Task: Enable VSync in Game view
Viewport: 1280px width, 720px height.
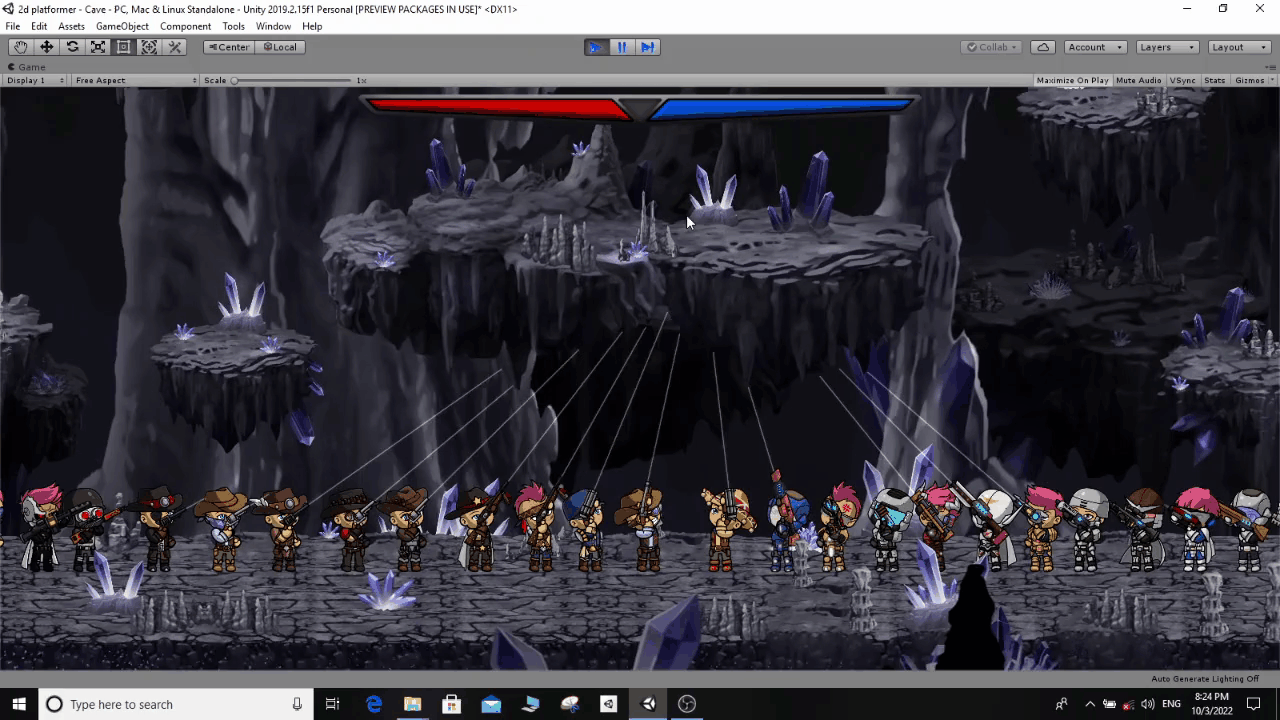Action: [x=1183, y=80]
